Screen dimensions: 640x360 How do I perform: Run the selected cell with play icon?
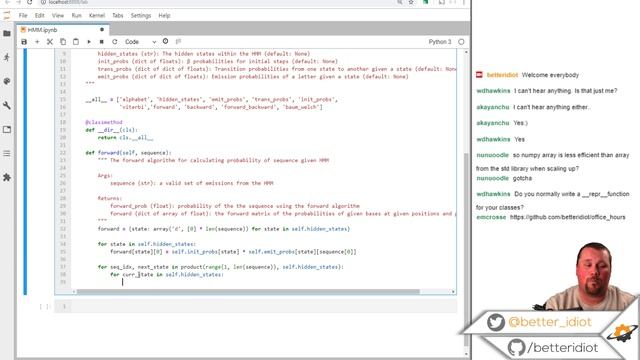pos(89,42)
